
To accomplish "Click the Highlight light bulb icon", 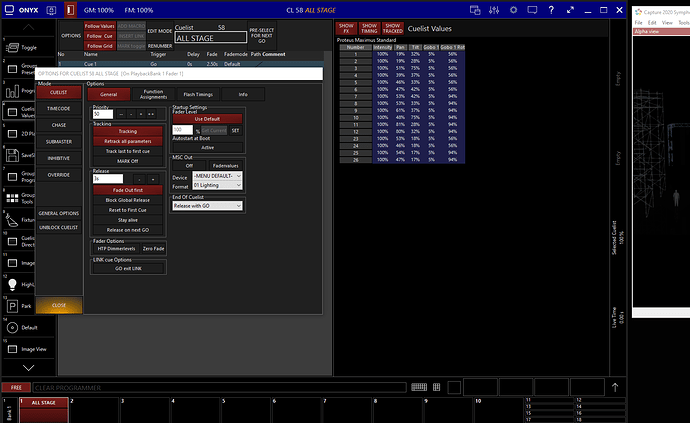I will [12, 284].
